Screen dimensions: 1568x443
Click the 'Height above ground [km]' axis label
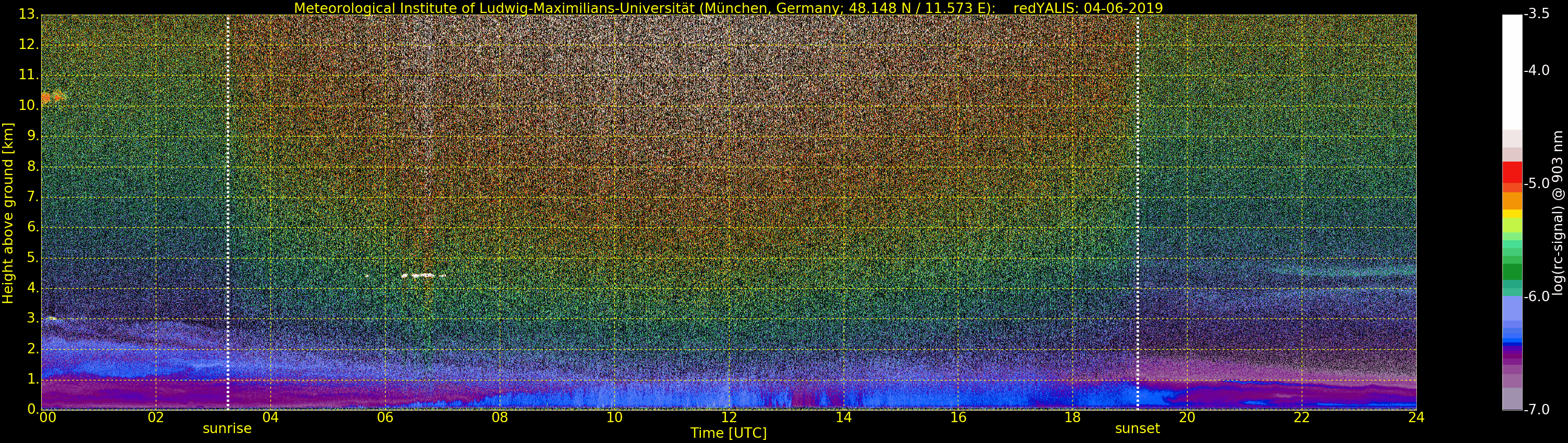click(8, 213)
